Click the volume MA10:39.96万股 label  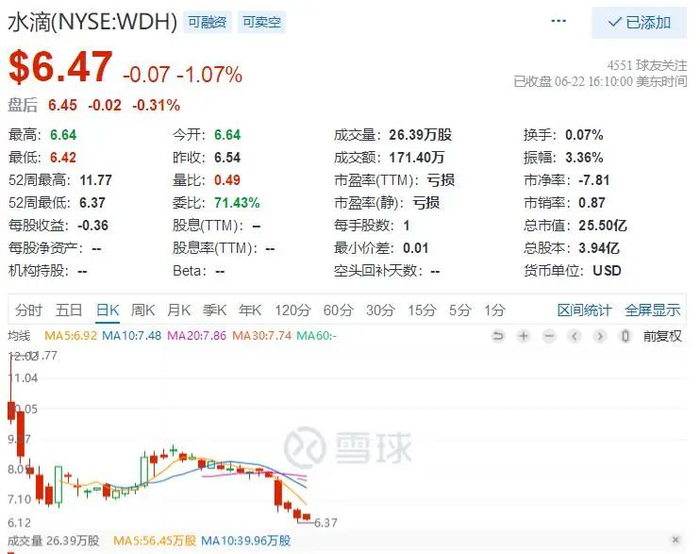(x=246, y=541)
